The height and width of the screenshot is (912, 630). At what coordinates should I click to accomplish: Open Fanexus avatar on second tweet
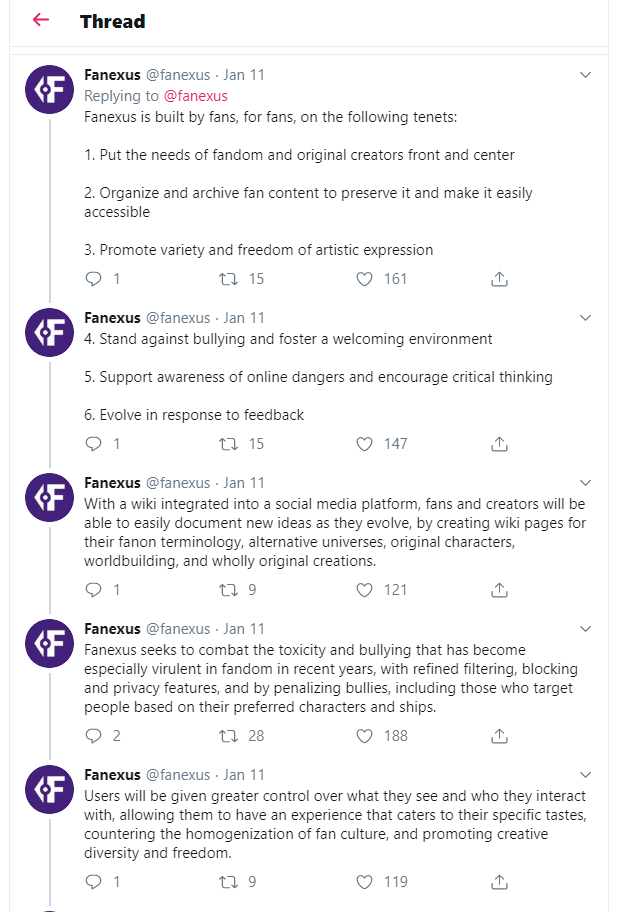[x=49, y=333]
